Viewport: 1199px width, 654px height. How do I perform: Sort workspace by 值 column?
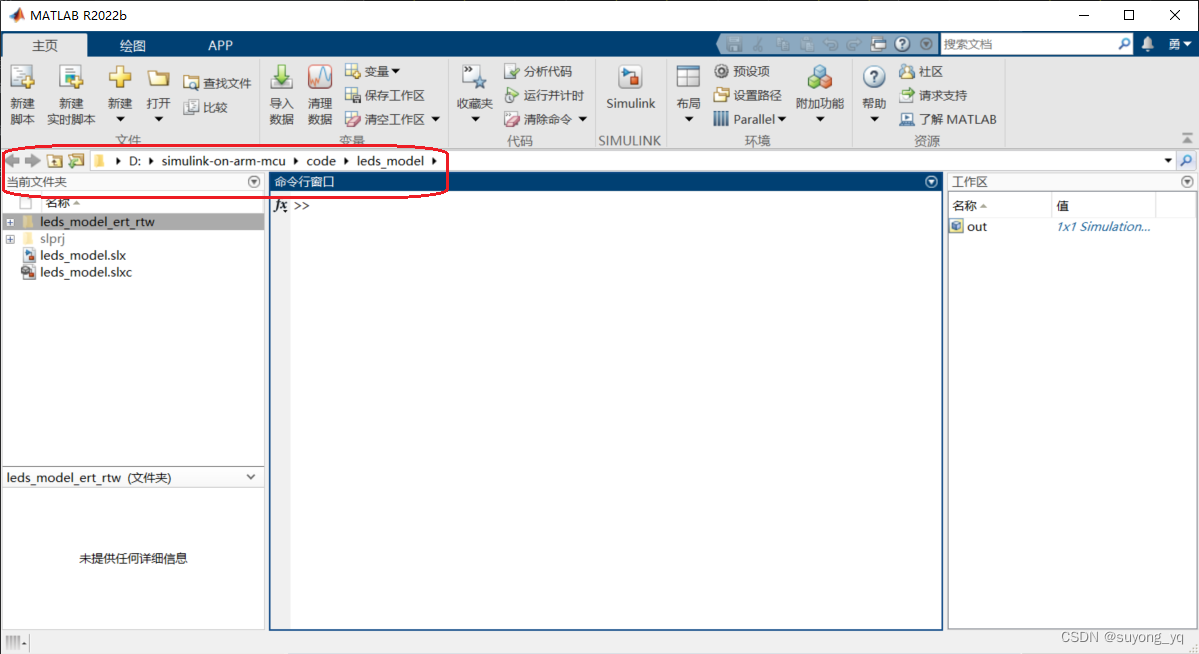pos(1103,205)
